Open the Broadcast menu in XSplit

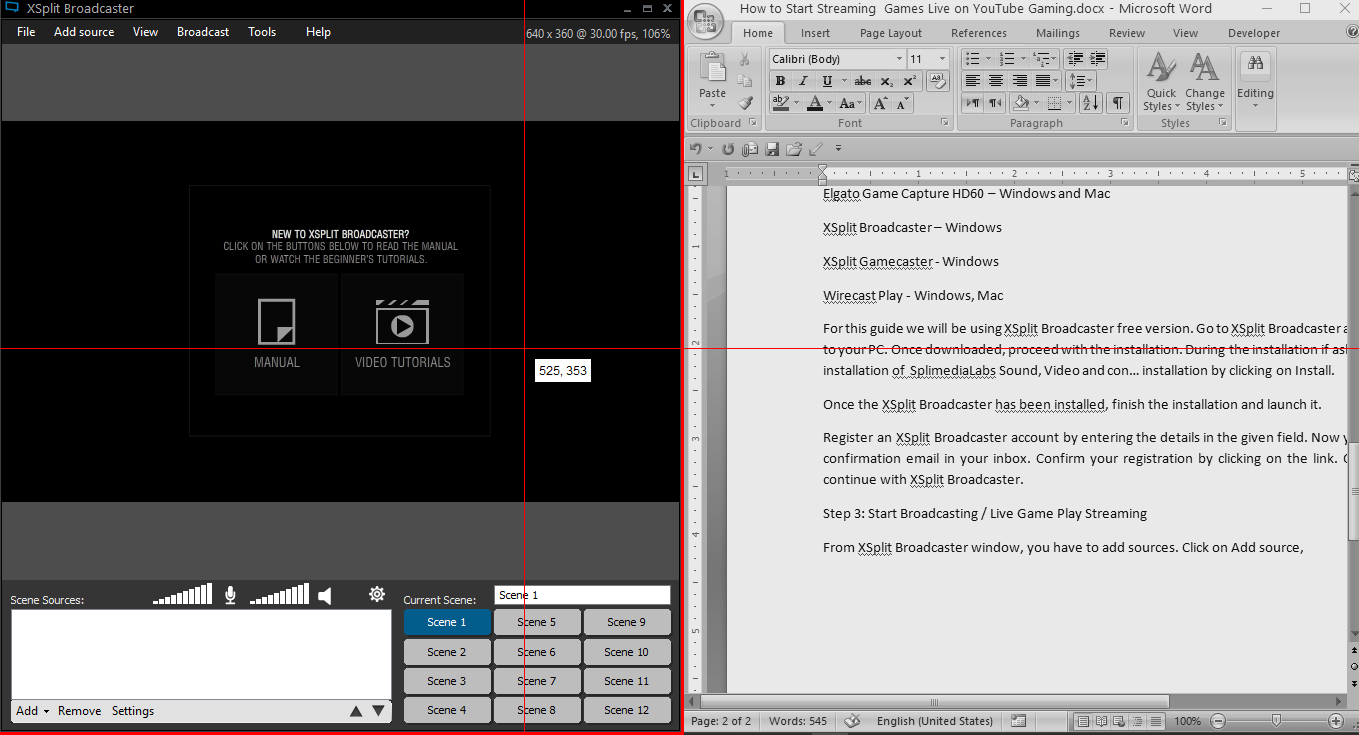pos(203,32)
